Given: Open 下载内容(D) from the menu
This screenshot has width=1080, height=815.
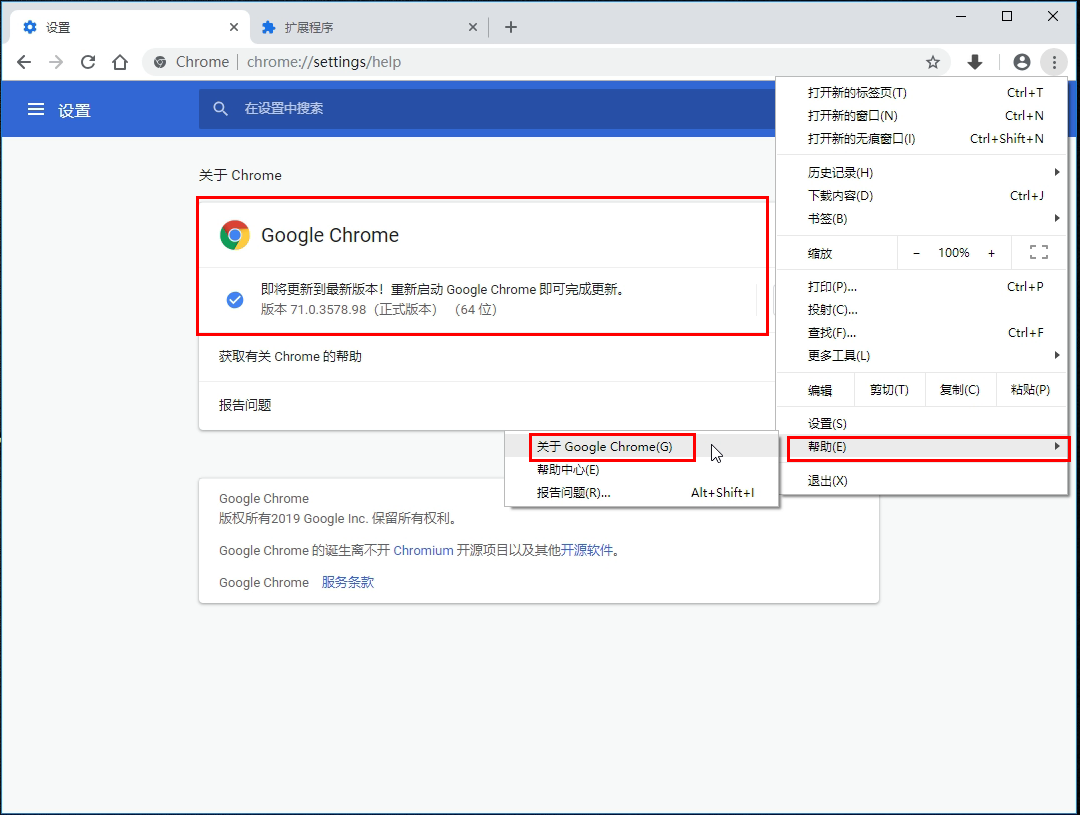Looking at the screenshot, I should coord(922,196).
